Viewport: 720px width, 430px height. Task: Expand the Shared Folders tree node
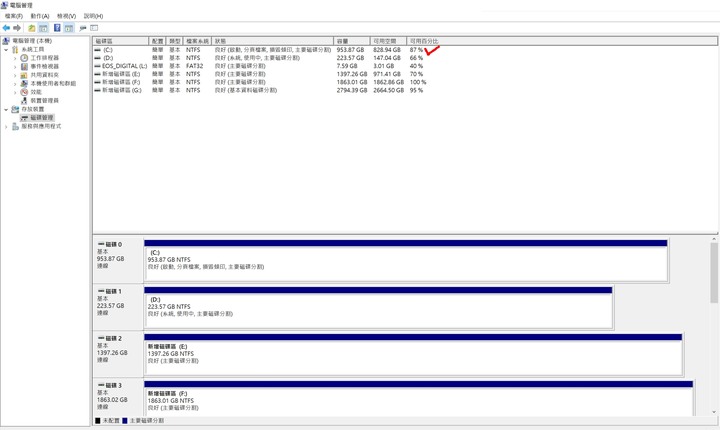(15, 75)
